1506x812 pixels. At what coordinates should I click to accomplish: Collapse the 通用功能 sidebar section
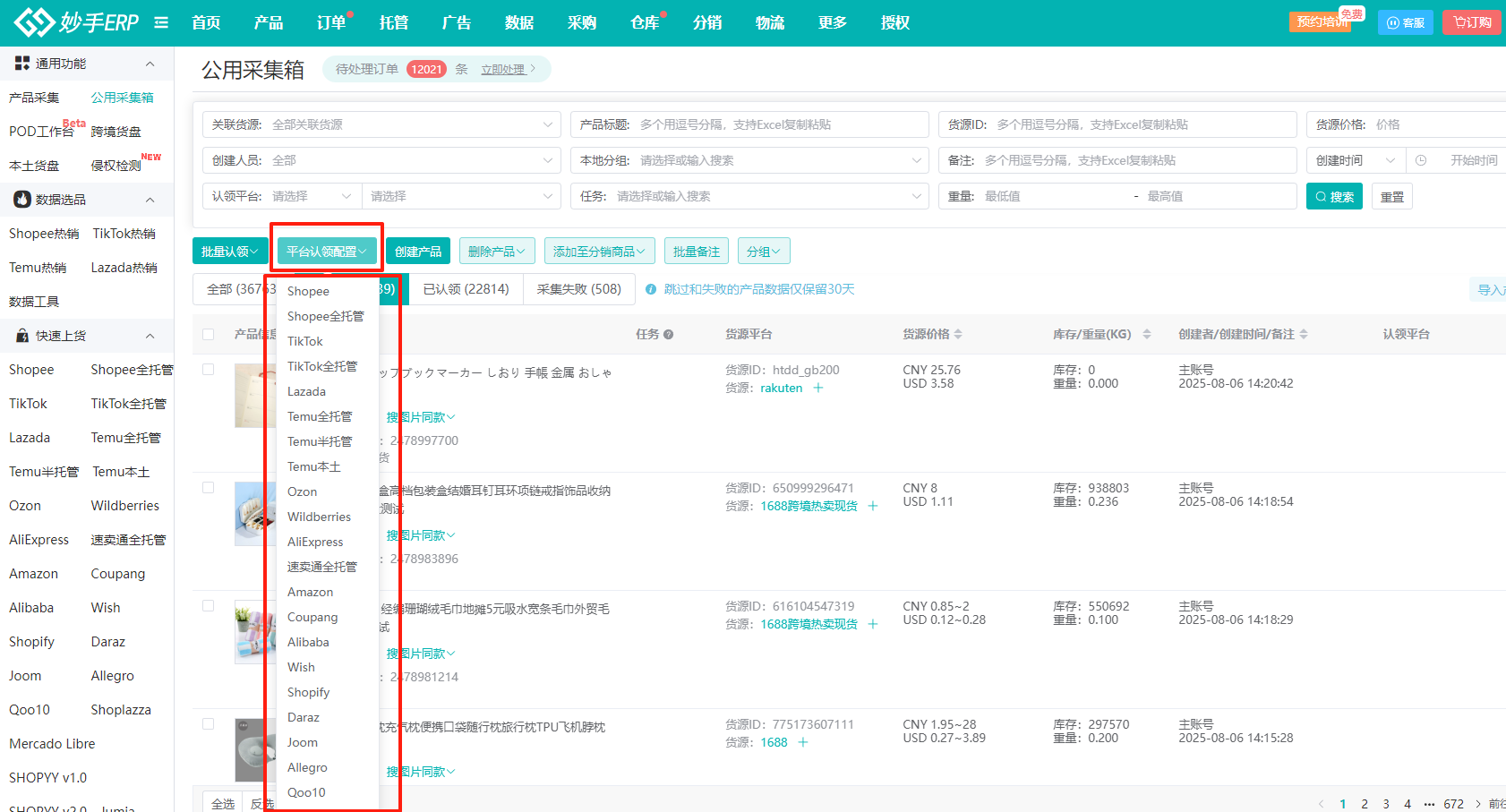(x=150, y=64)
